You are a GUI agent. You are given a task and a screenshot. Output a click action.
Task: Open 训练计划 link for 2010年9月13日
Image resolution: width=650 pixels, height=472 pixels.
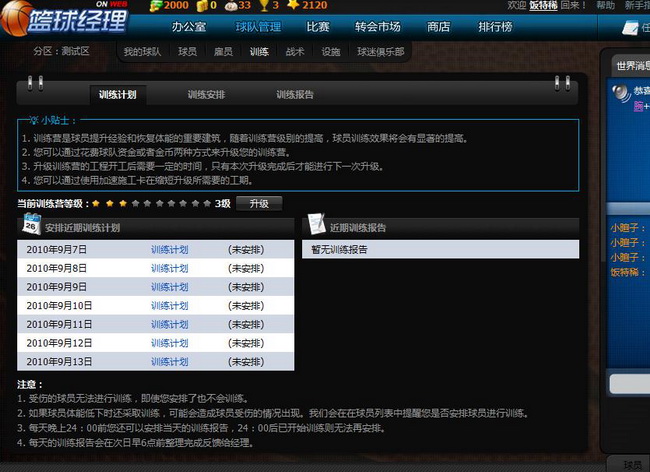[x=169, y=361]
